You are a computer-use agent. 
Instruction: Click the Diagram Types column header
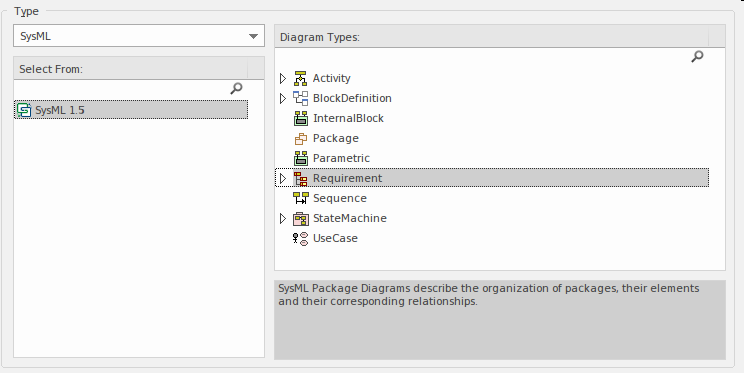492,37
